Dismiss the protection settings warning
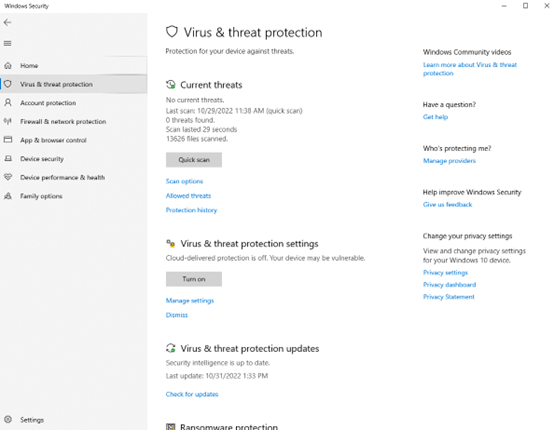Screen dimensions: 554x430 [x=177, y=315]
